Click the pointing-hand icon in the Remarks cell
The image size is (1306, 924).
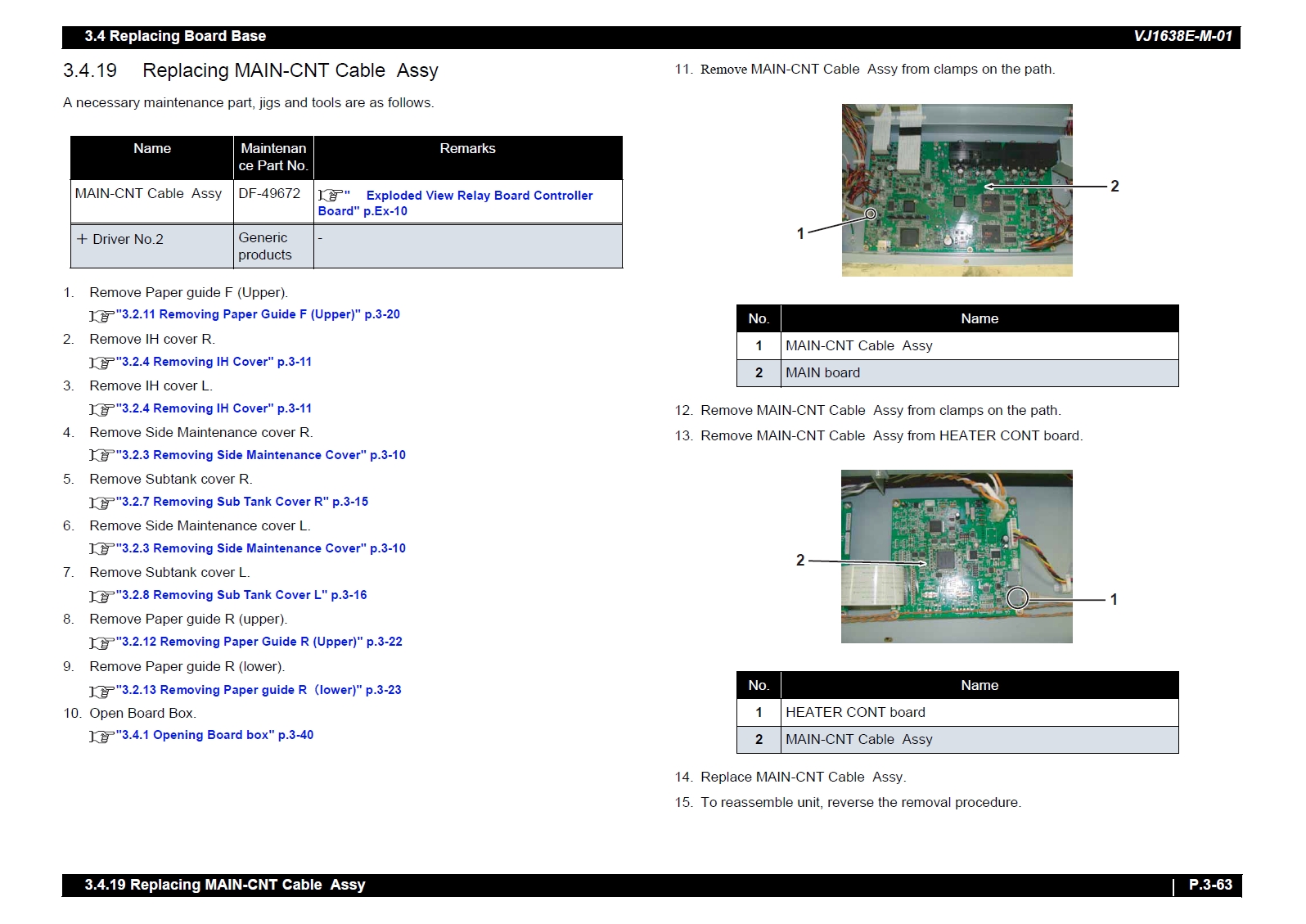click(x=330, y=196)
